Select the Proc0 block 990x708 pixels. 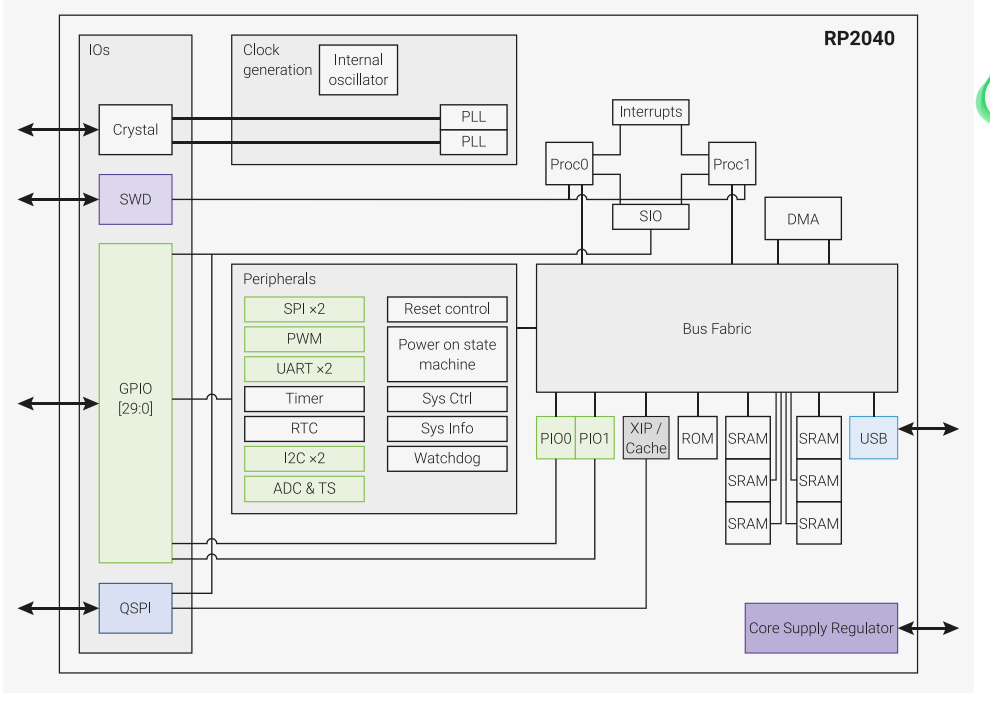pyautogui.click(x=569, y=164)
